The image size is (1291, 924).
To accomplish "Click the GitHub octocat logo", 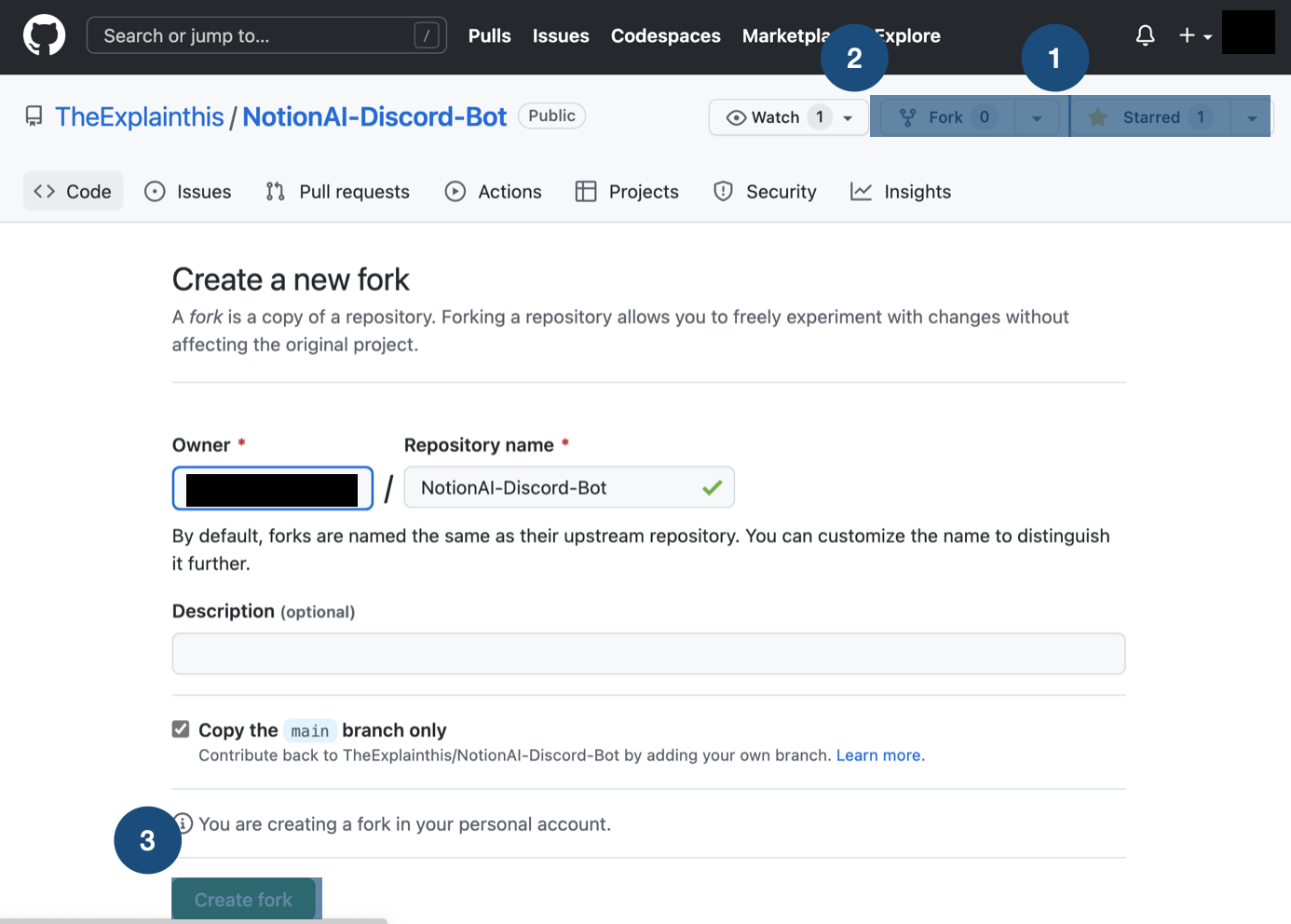I will click(44, 34).
